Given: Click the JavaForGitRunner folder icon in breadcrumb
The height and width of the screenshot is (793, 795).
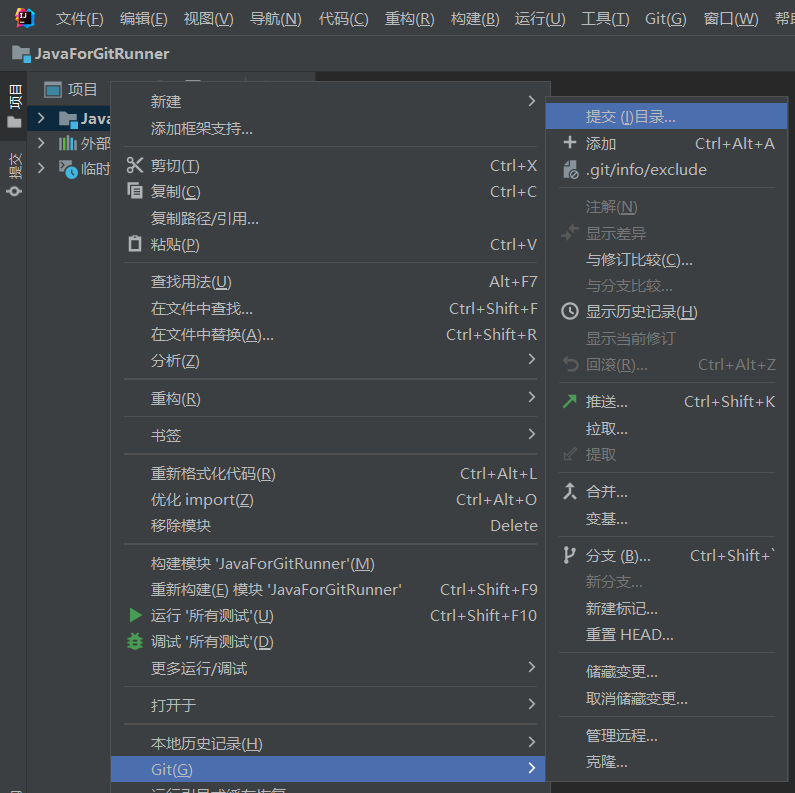Looking at the screenshot, I should tap(21, 54).
